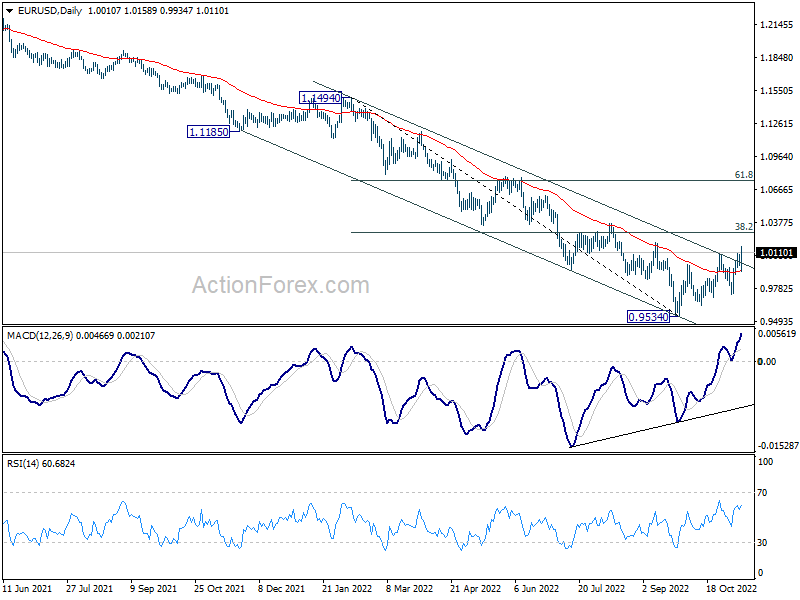Click the current price tag 1.01101
Screen dimensions: 800x600
(x=776, y=253)
